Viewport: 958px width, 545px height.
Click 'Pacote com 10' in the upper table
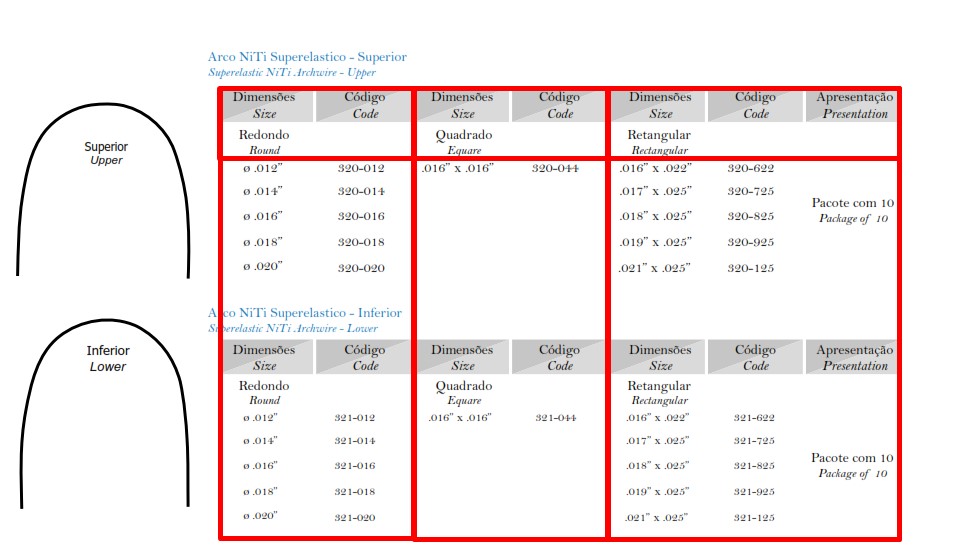(852, 203)
